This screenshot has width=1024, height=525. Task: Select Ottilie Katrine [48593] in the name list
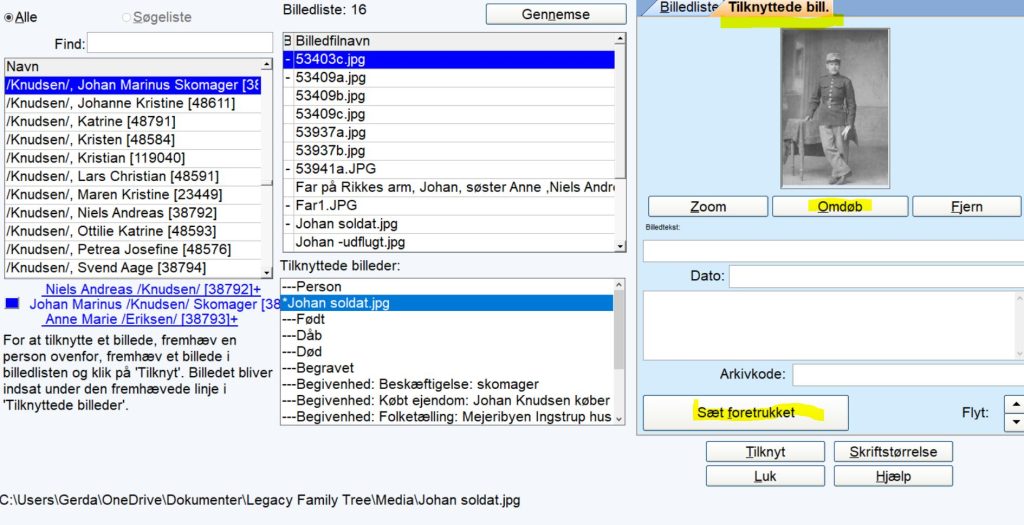[133, 231]
